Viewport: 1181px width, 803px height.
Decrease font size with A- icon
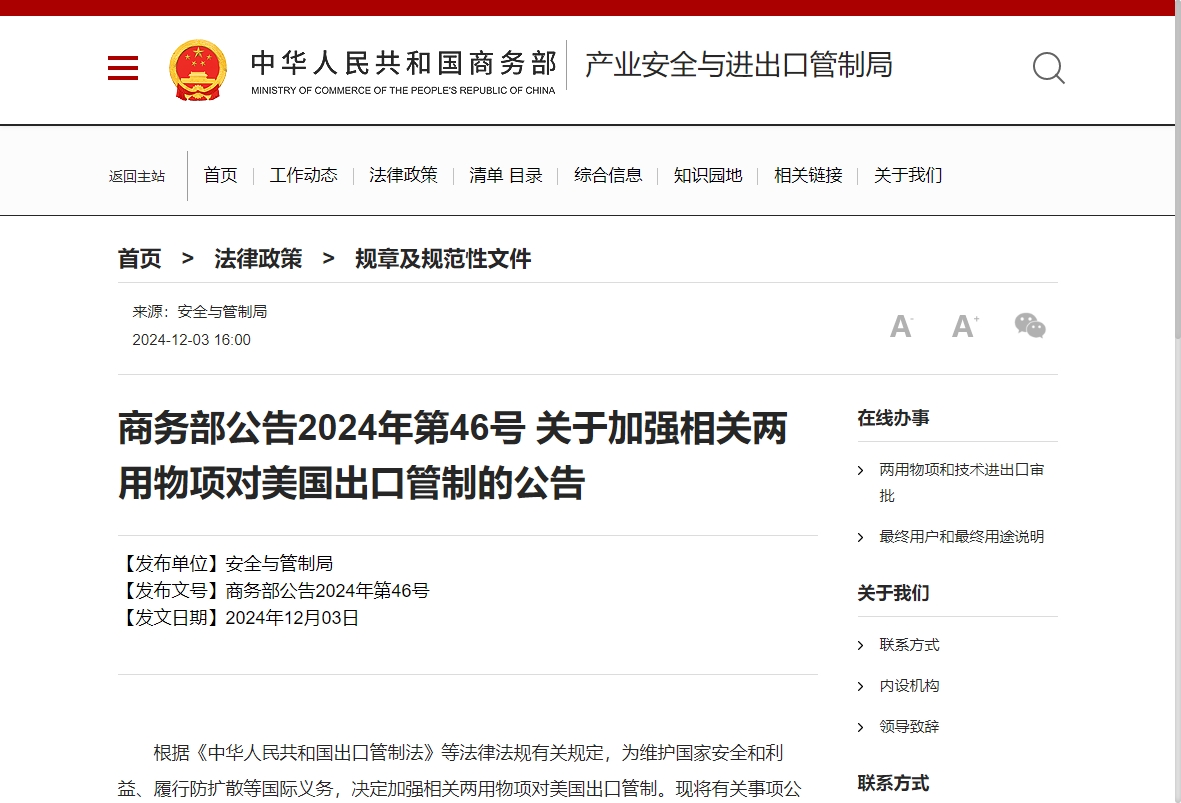pos(901,326)
